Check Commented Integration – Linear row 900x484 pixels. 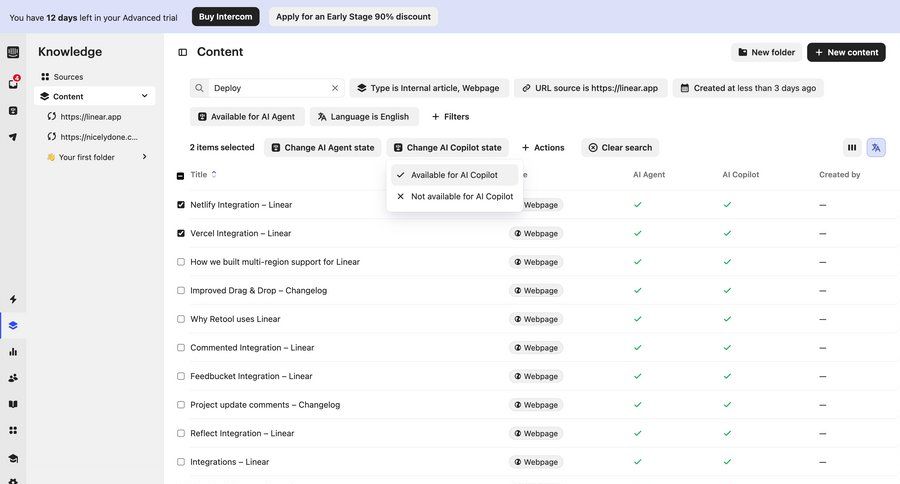tap(181, 347)
